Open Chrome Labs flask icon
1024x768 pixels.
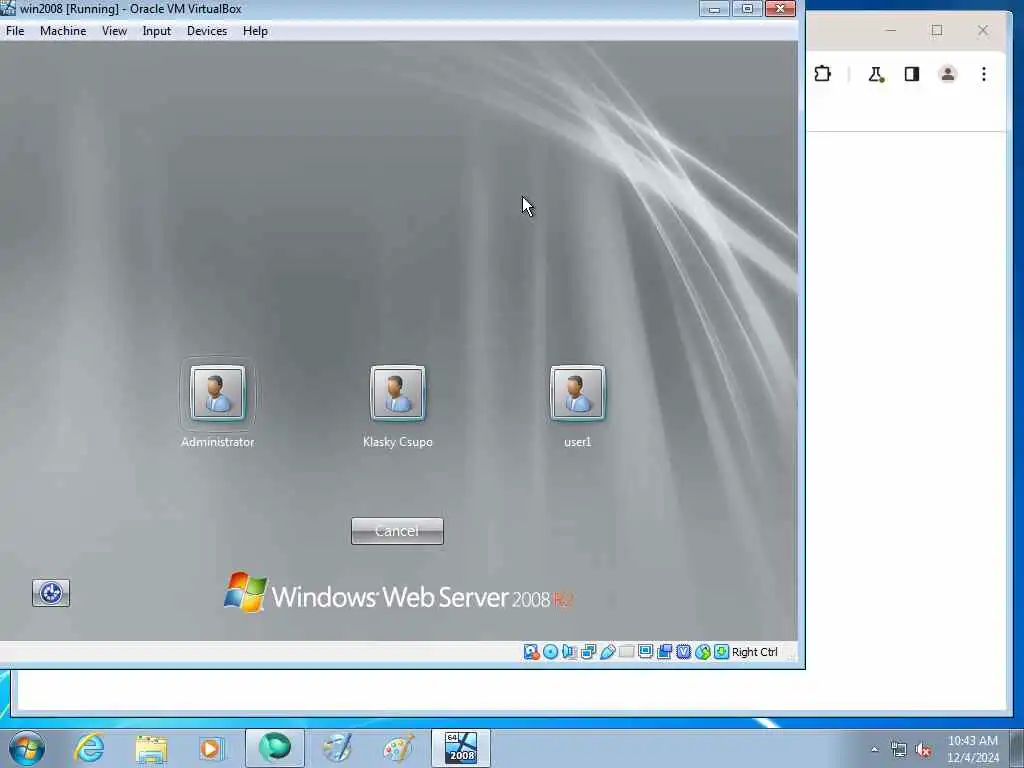coord(876,74)
